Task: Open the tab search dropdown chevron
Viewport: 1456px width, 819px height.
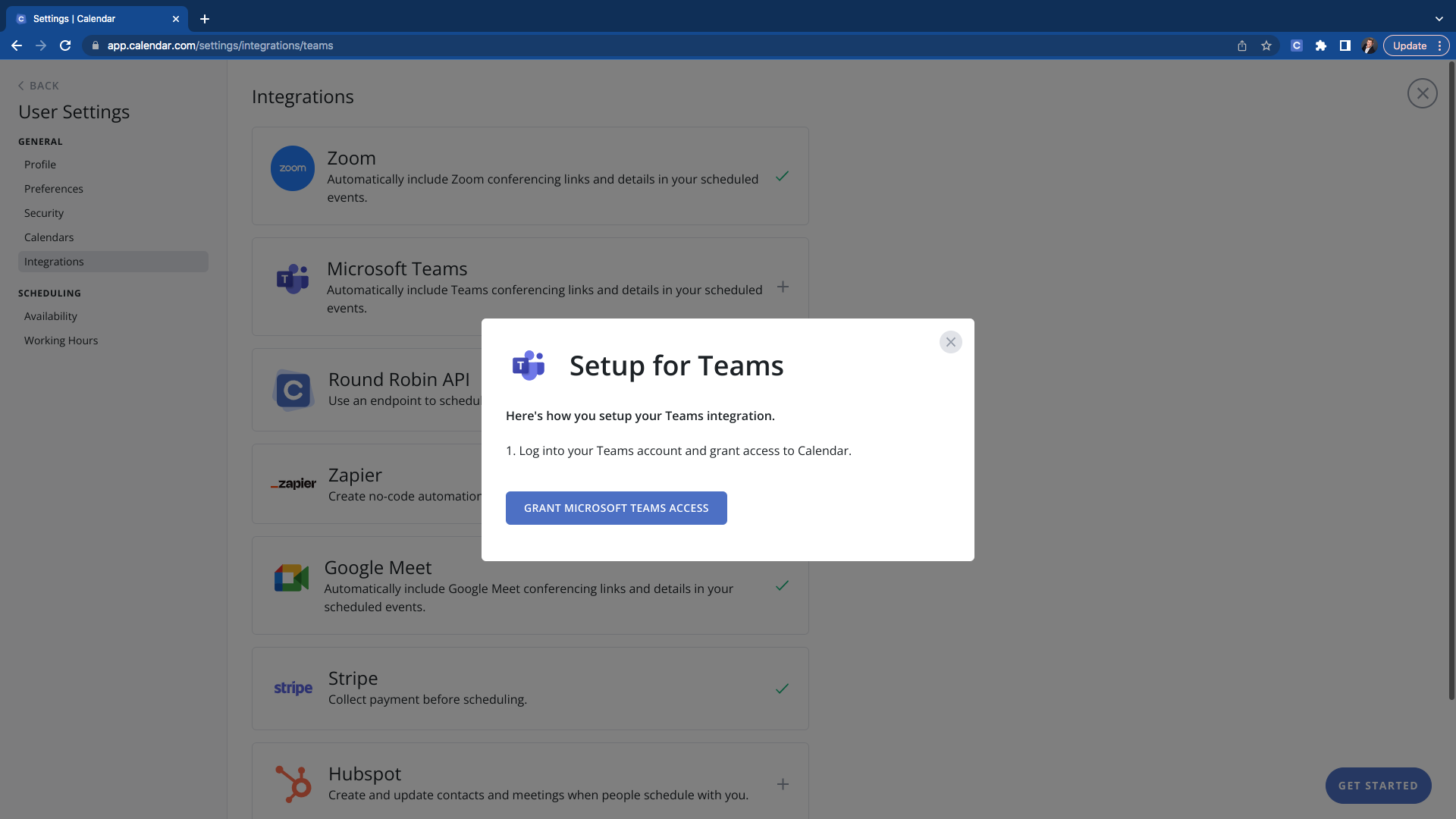Action: pos(1439,19)
